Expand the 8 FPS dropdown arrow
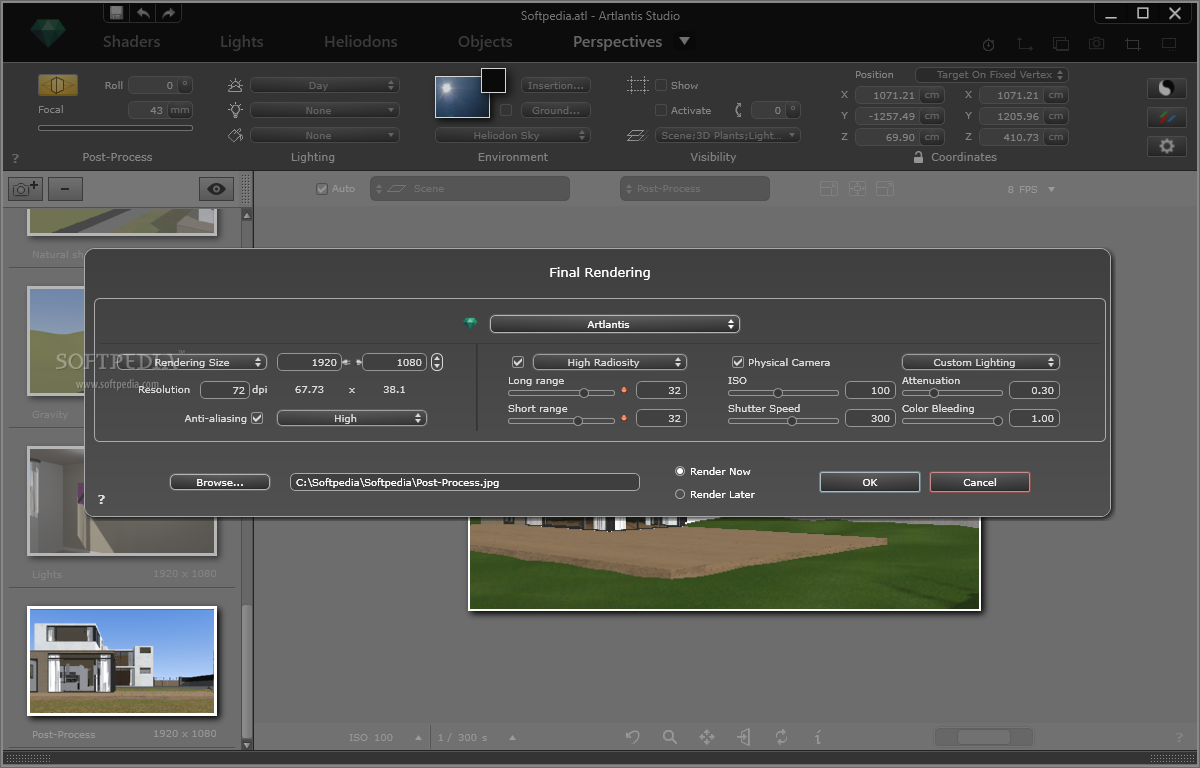 (1051, 189)
